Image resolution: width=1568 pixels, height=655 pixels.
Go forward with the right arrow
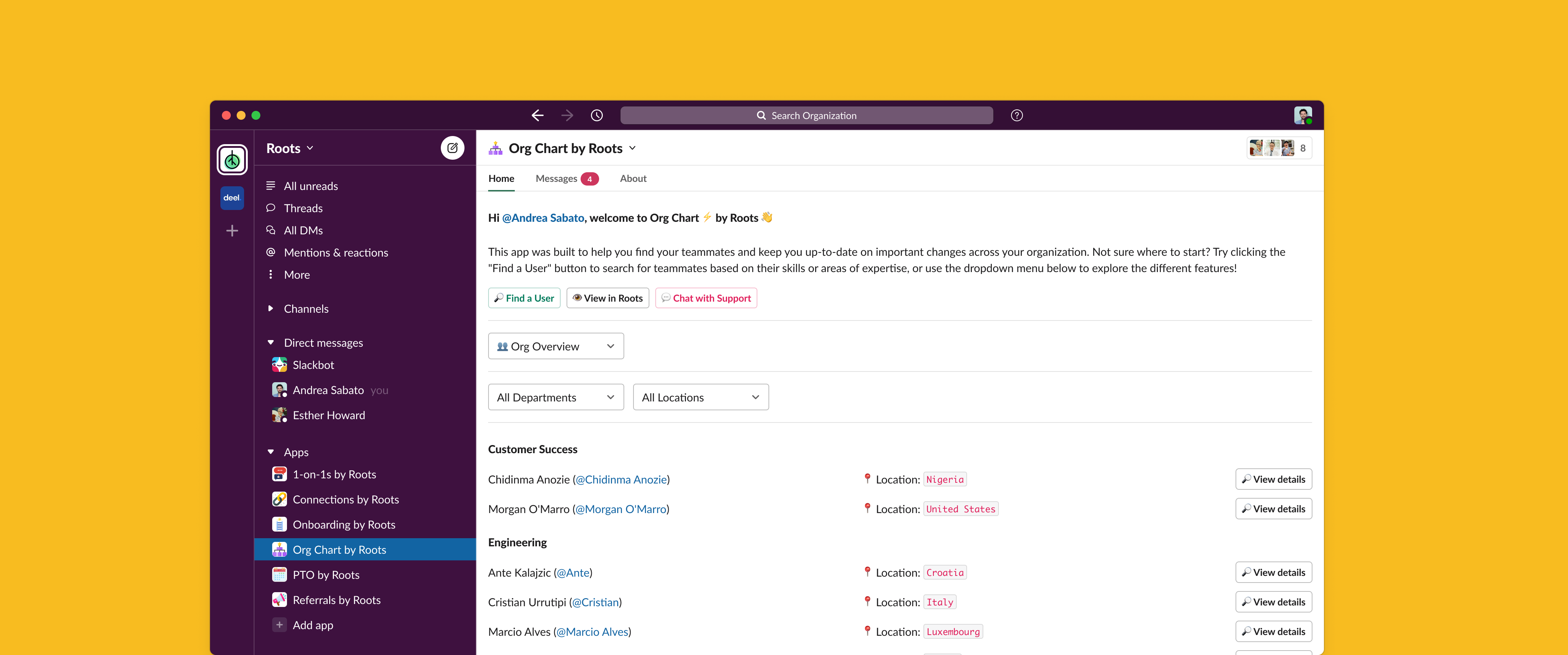tap(567, 116)
